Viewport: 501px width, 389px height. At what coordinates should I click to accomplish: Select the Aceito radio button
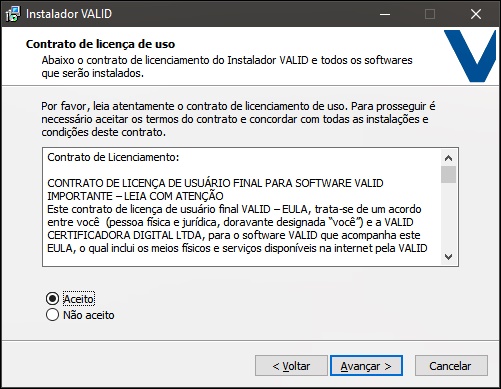point(52,299)
